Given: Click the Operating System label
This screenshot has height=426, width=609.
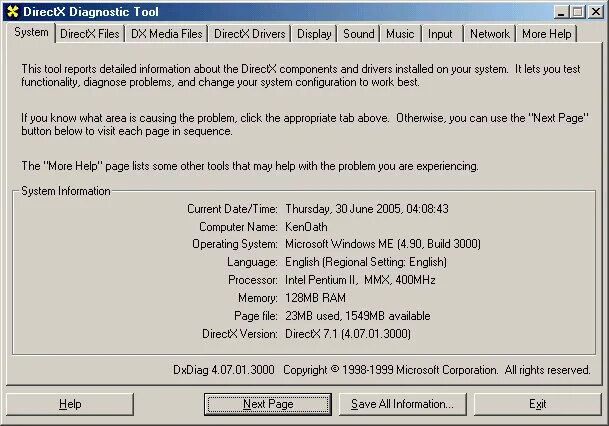Looking at the screenshot, I should 235,244.
